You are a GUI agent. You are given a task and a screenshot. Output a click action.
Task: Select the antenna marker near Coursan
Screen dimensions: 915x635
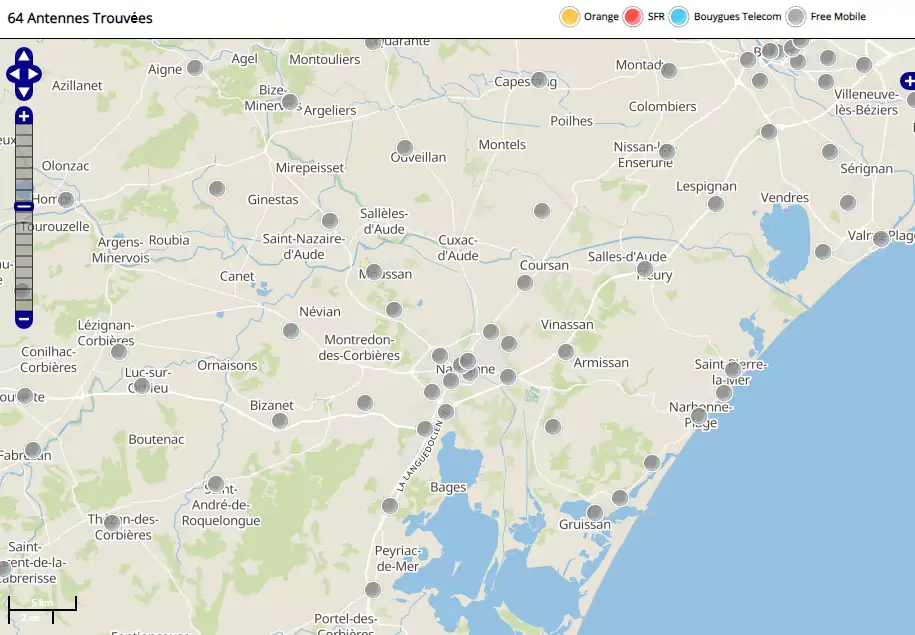[525, 283]
